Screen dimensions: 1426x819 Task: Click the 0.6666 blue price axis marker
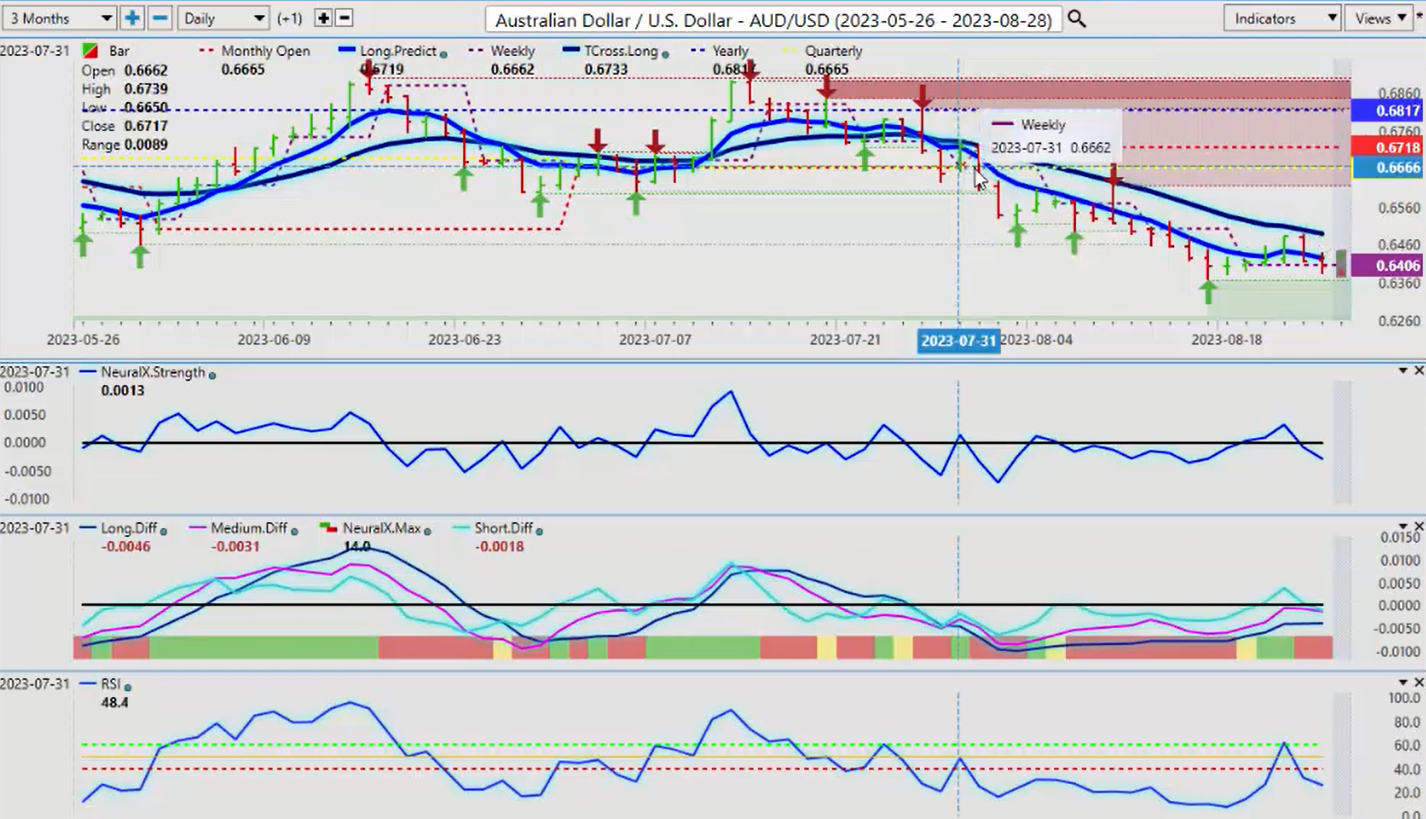pyautogui.click(x=1386, y=168)
